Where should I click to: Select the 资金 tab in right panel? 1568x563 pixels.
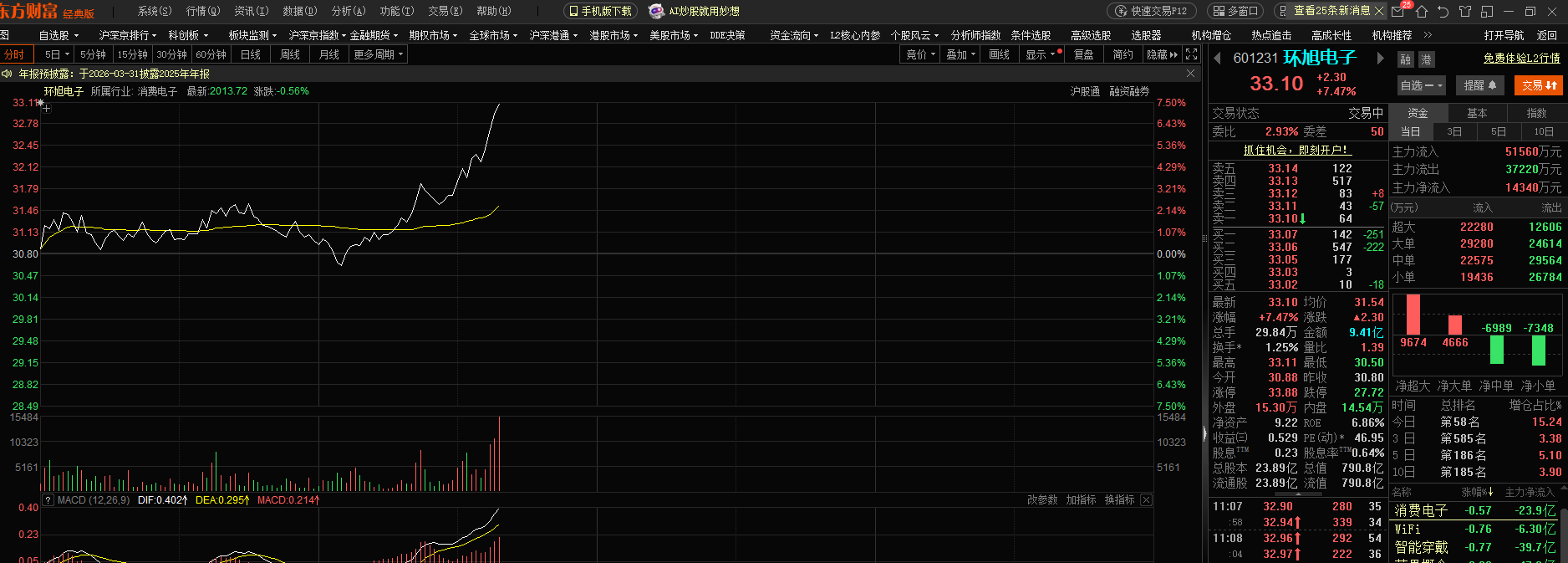1418,113
